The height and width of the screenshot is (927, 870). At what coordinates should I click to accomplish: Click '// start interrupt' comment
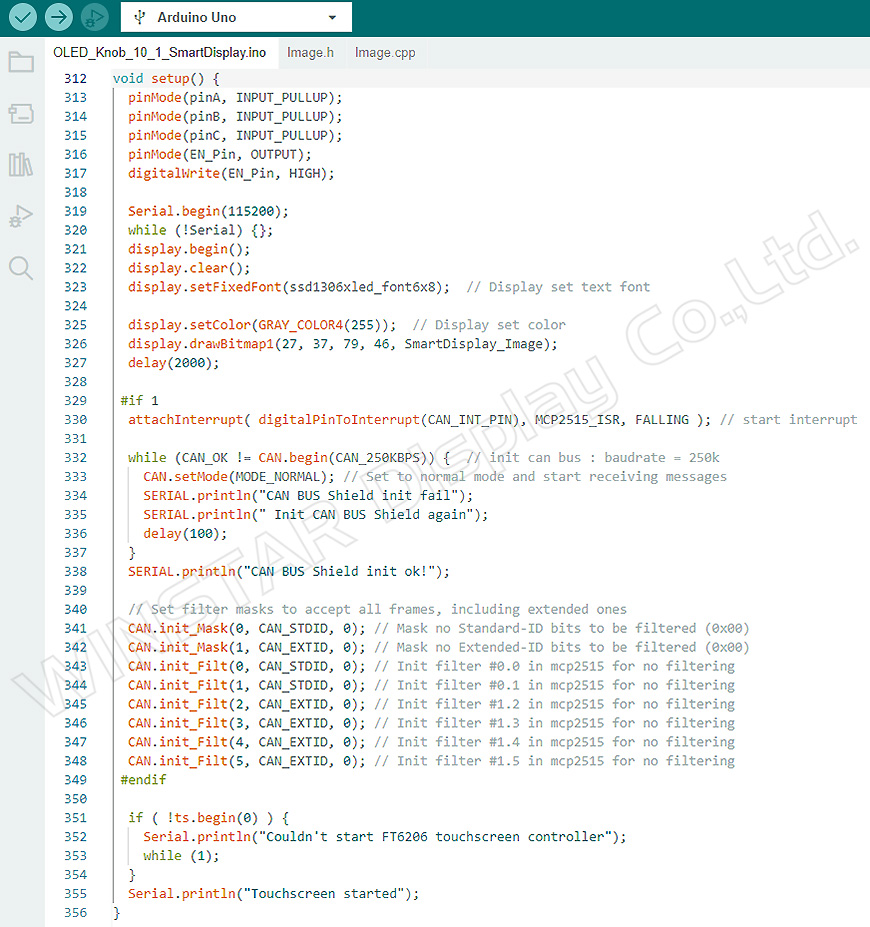[788, 419]
